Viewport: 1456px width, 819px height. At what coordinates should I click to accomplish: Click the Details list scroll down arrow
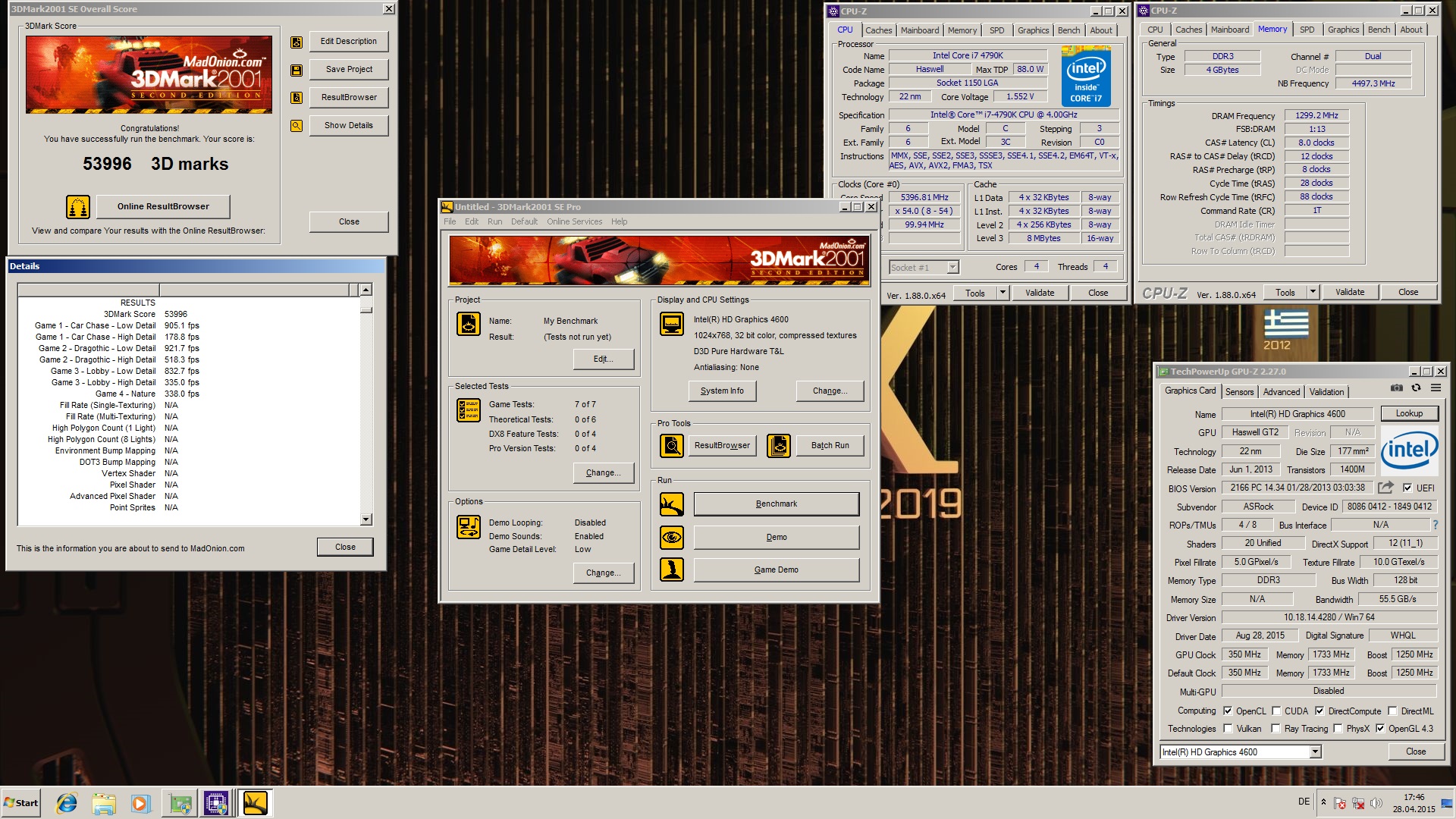point(366,519)
